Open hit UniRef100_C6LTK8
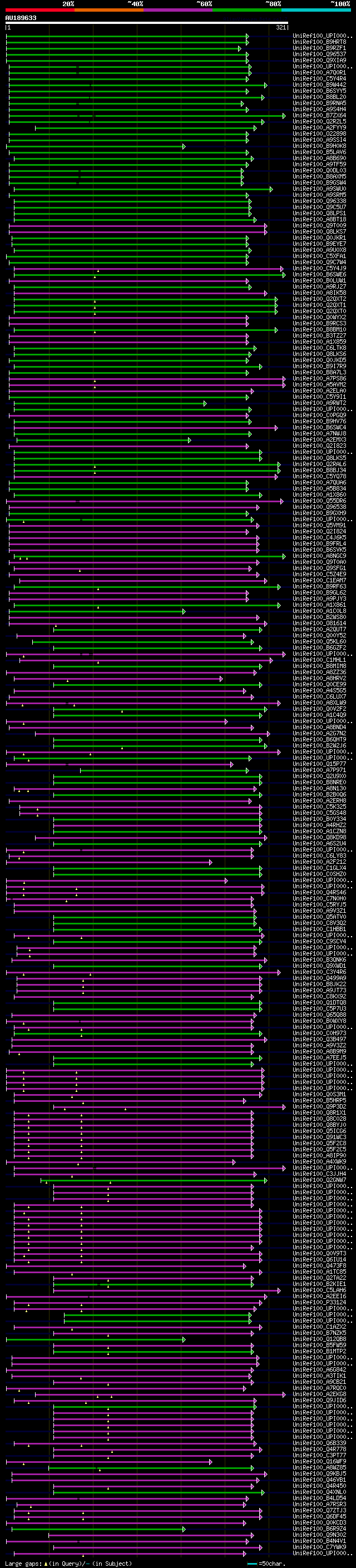Screen dimensions: 356x1568 point(319,348)
